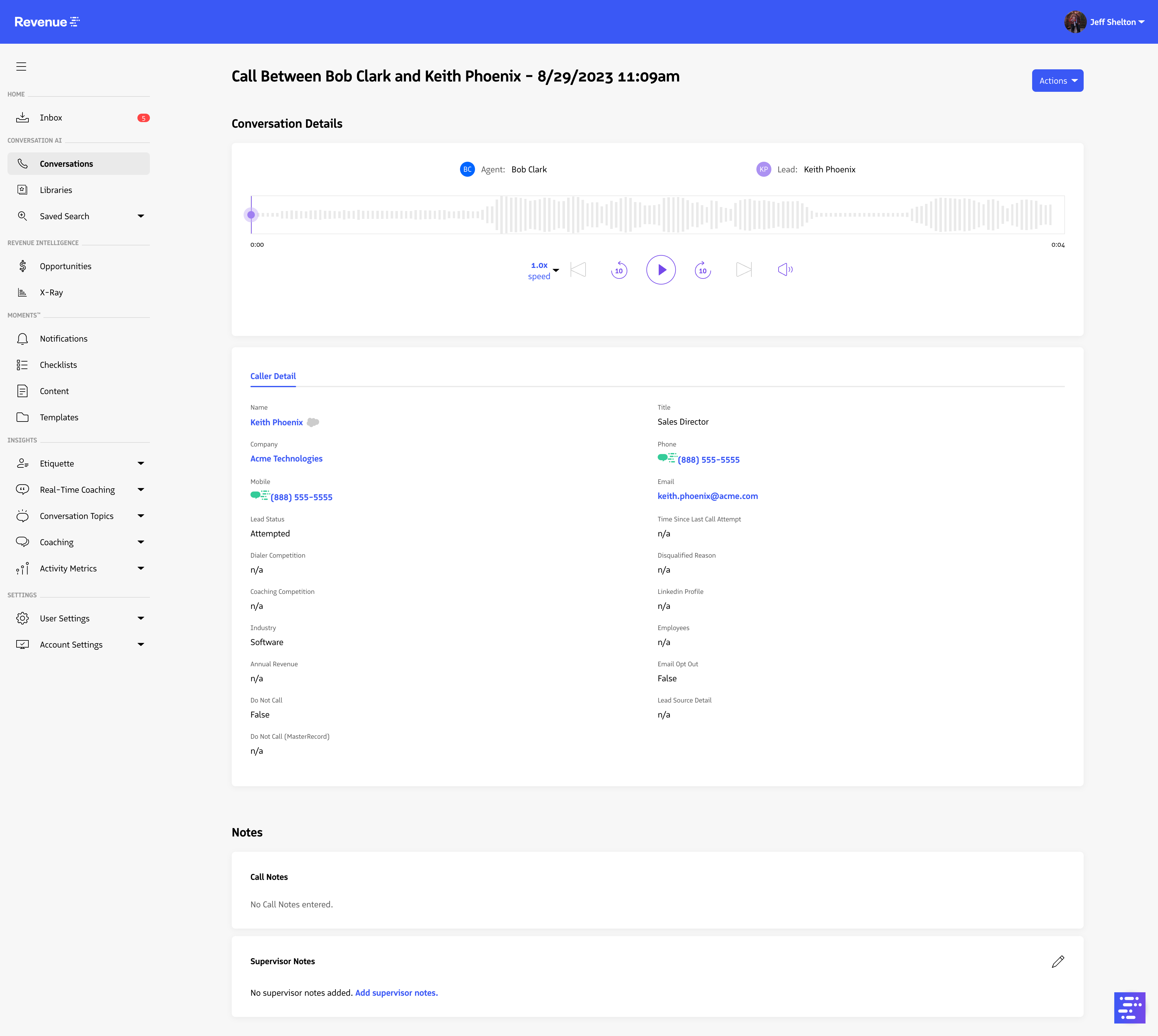Play the call recording
The height and width of the screenshot is (1036, 1158).
coord(661,270)
